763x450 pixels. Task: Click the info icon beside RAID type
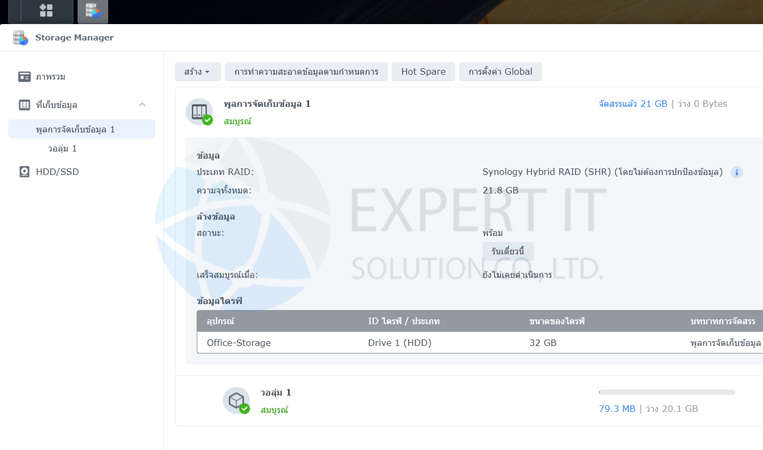click(737, 172)
